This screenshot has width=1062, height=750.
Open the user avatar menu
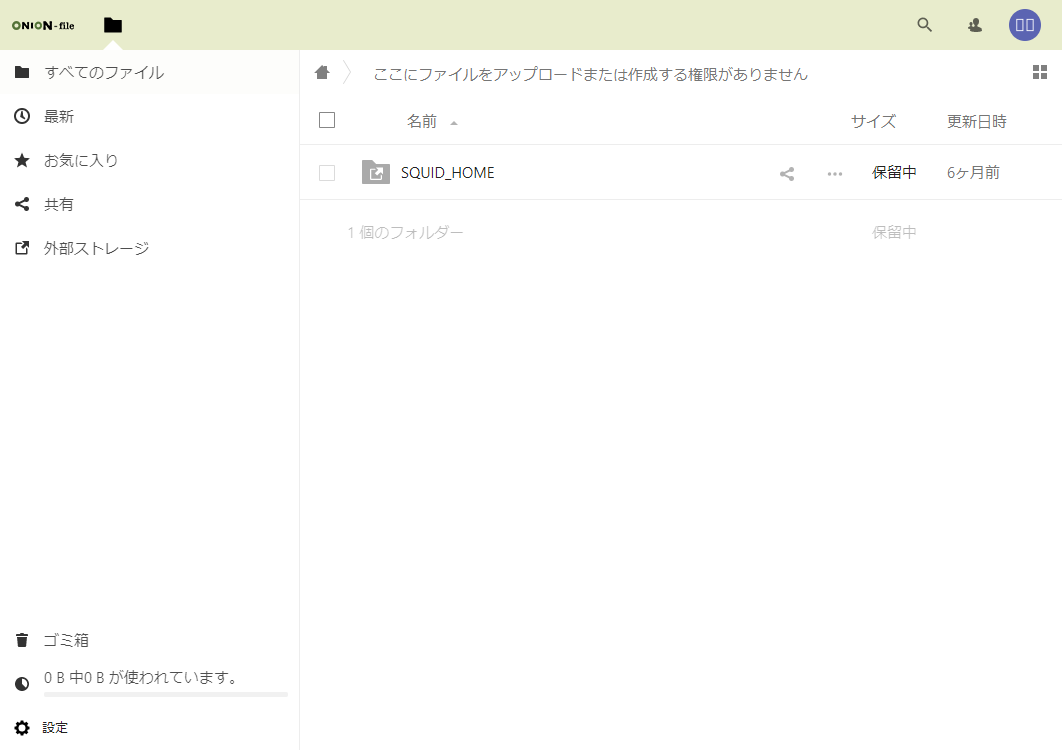point(1025,25)
